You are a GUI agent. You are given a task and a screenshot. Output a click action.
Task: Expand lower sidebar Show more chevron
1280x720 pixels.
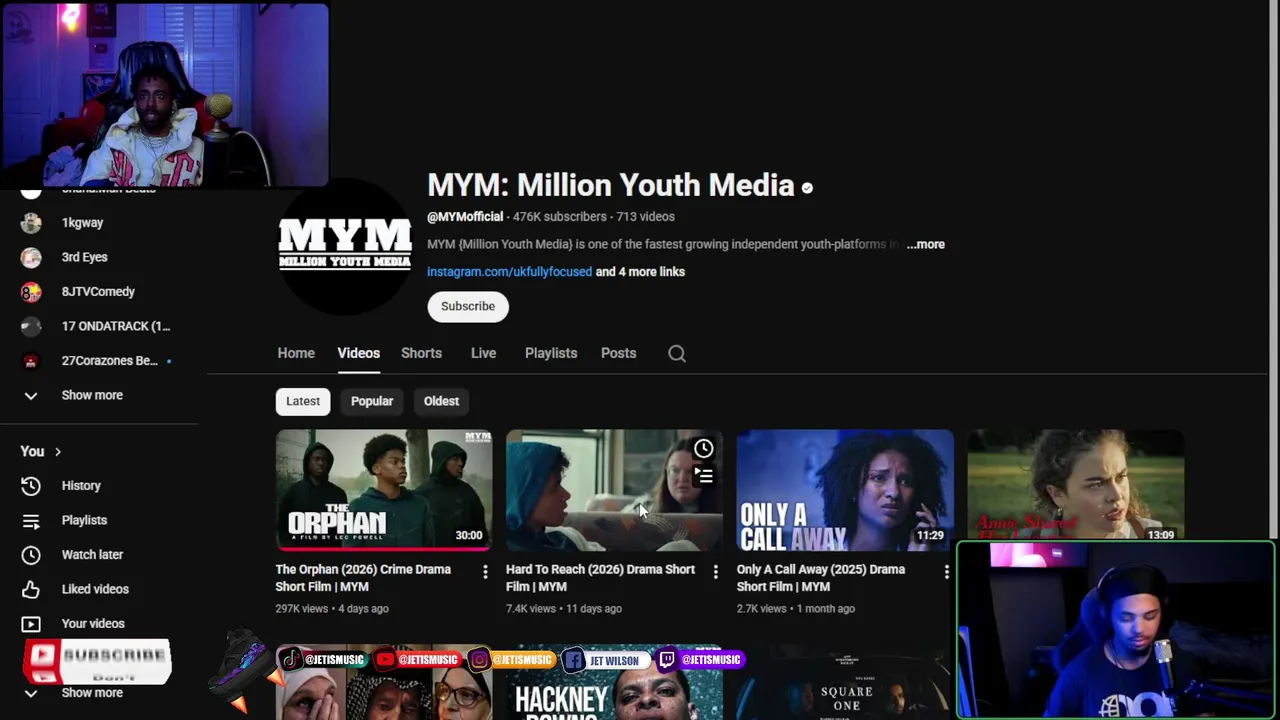point(31,693)
